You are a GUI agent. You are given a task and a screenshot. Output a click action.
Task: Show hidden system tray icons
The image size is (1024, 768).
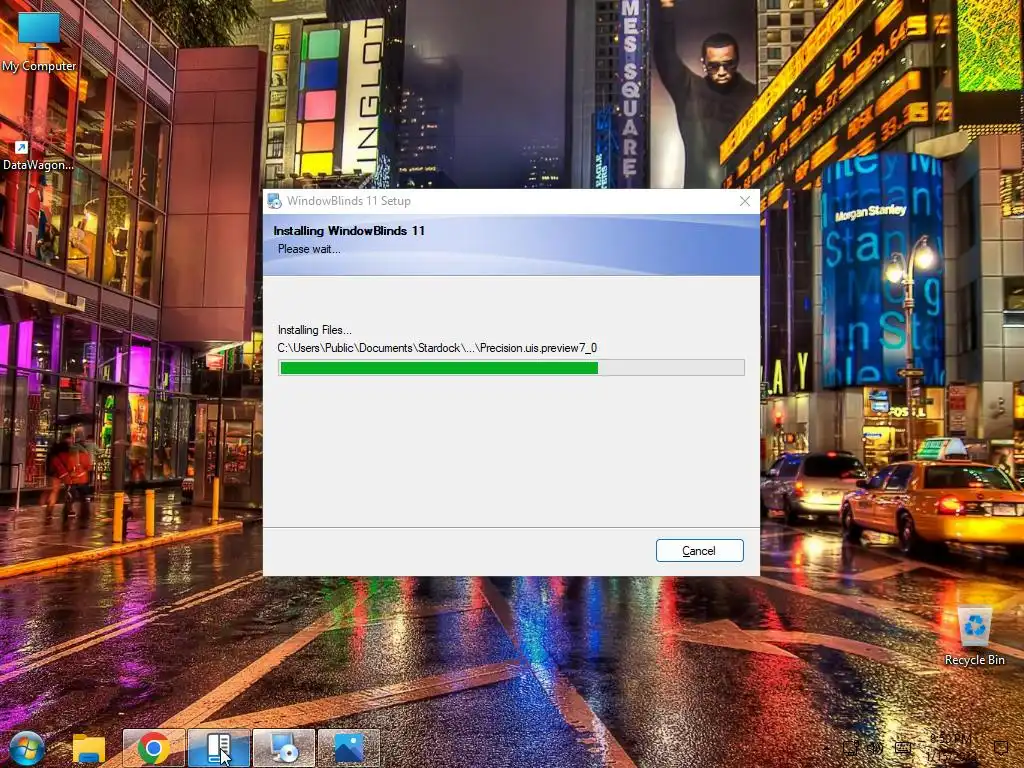click(826, 748)
